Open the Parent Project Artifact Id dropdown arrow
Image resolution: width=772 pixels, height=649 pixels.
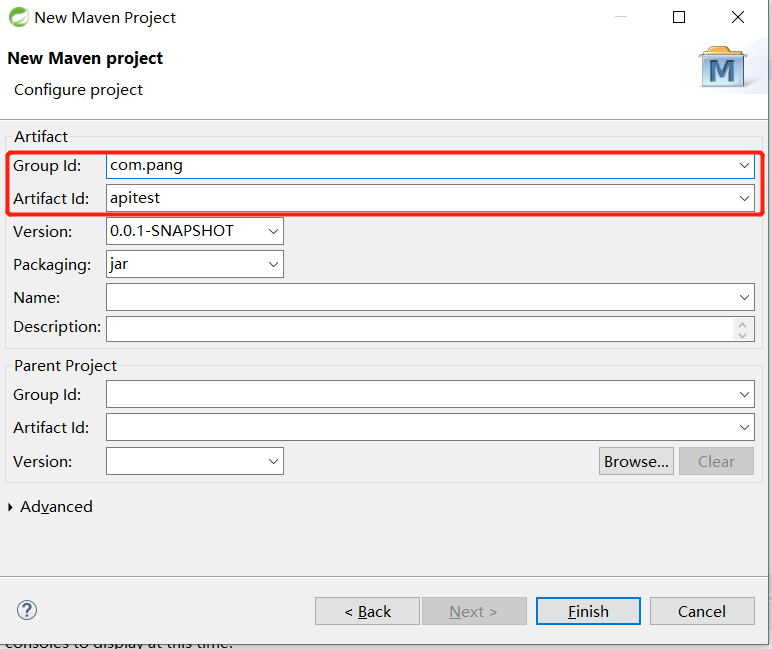coord(744,427)
